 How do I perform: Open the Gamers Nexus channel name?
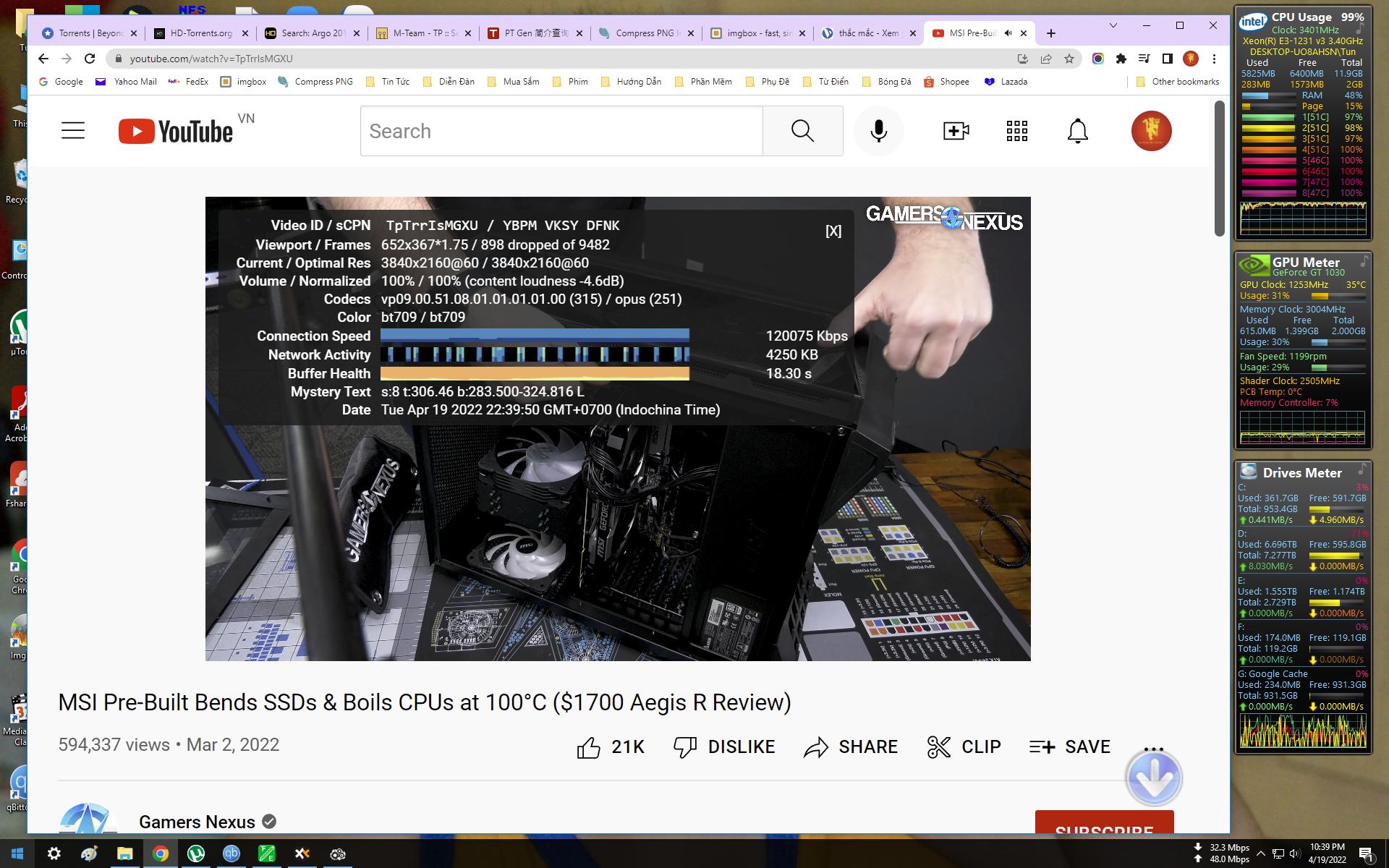pyautogui.click(x=197, y=822)
